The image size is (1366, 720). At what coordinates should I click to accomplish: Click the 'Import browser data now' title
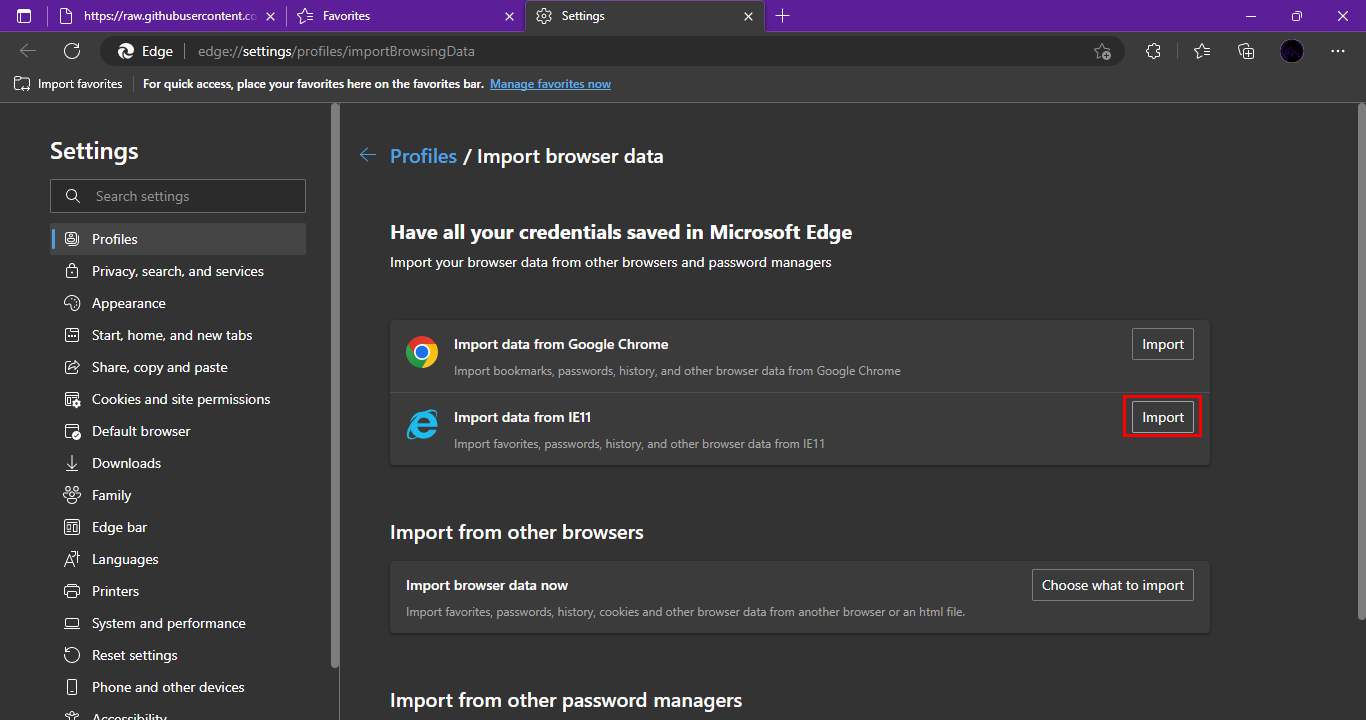(x=487, y=585)
